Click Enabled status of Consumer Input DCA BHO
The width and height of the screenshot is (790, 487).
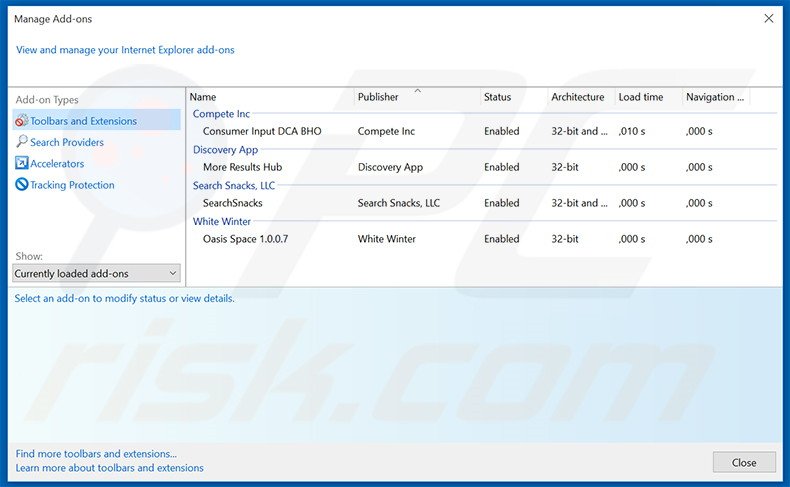point(501,131)
